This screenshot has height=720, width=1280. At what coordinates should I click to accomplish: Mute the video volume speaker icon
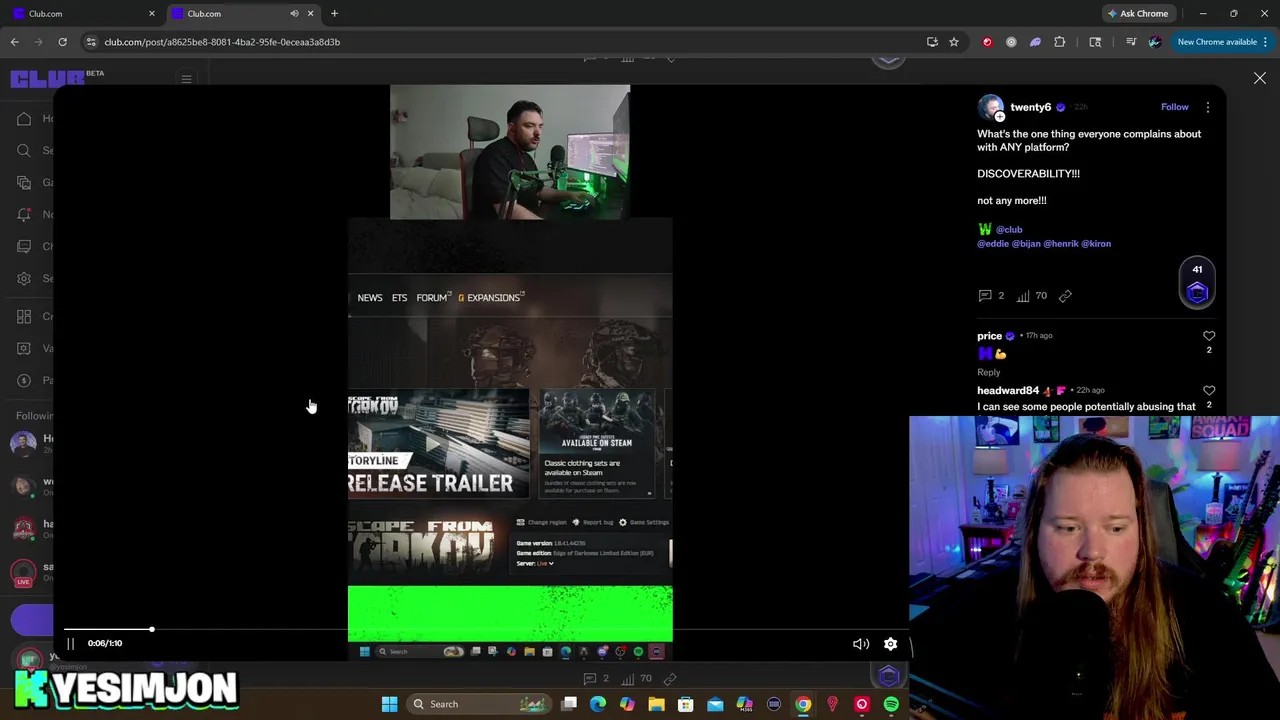(860, 644)
